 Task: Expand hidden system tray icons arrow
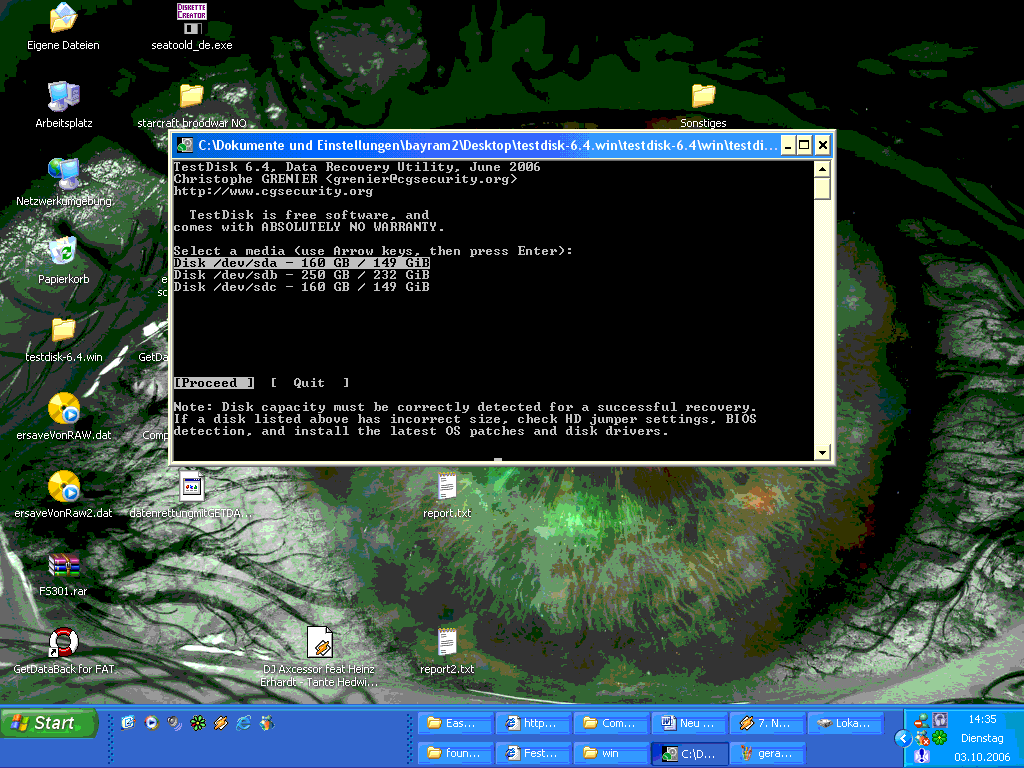[x=903, y=738]
